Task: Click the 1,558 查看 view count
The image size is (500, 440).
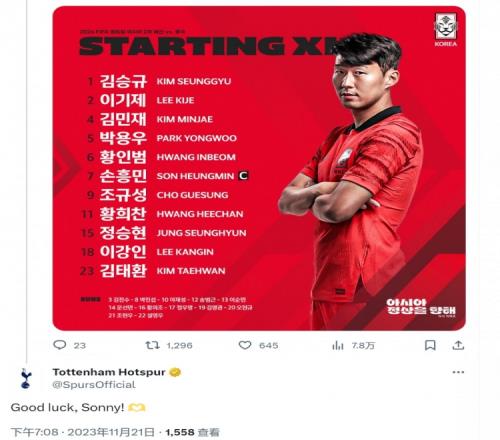Action: click(192, 432)
